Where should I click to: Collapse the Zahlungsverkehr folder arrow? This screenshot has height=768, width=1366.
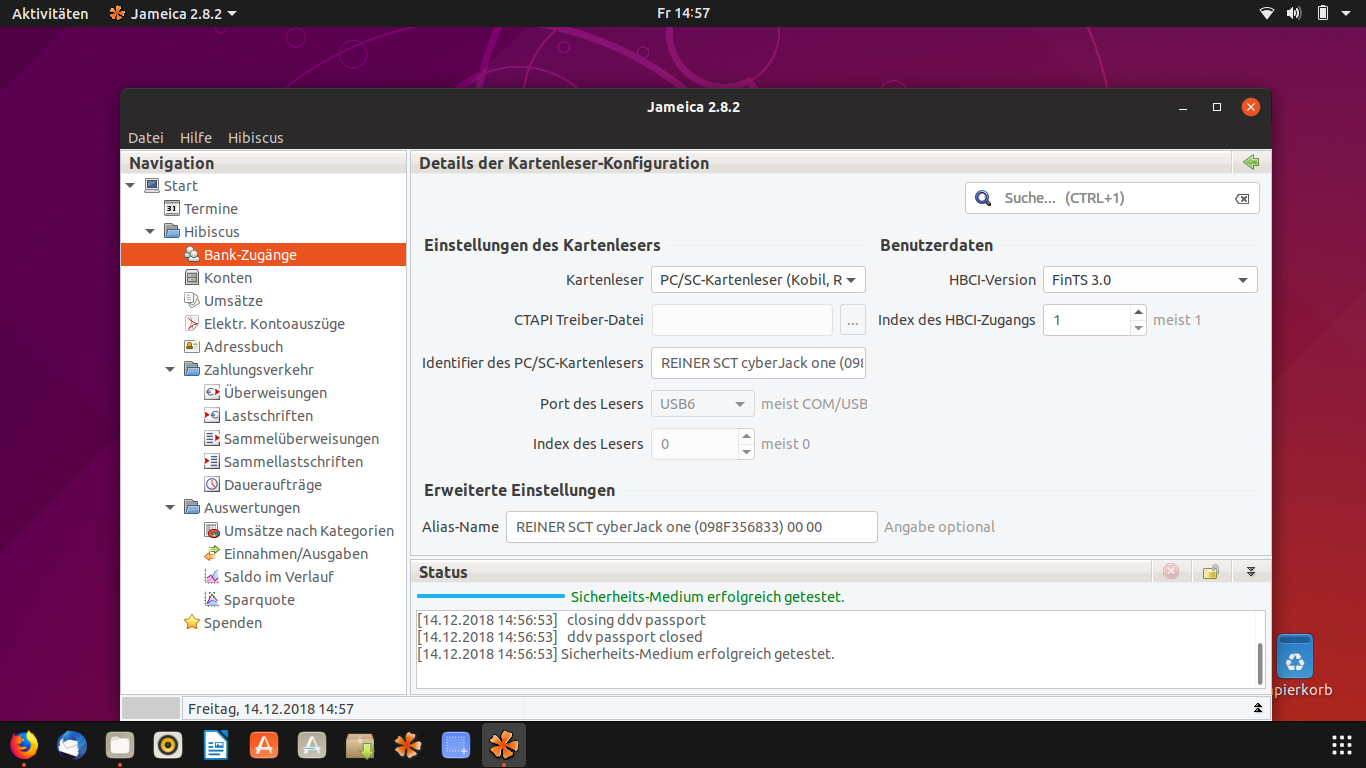pos(170,370)
